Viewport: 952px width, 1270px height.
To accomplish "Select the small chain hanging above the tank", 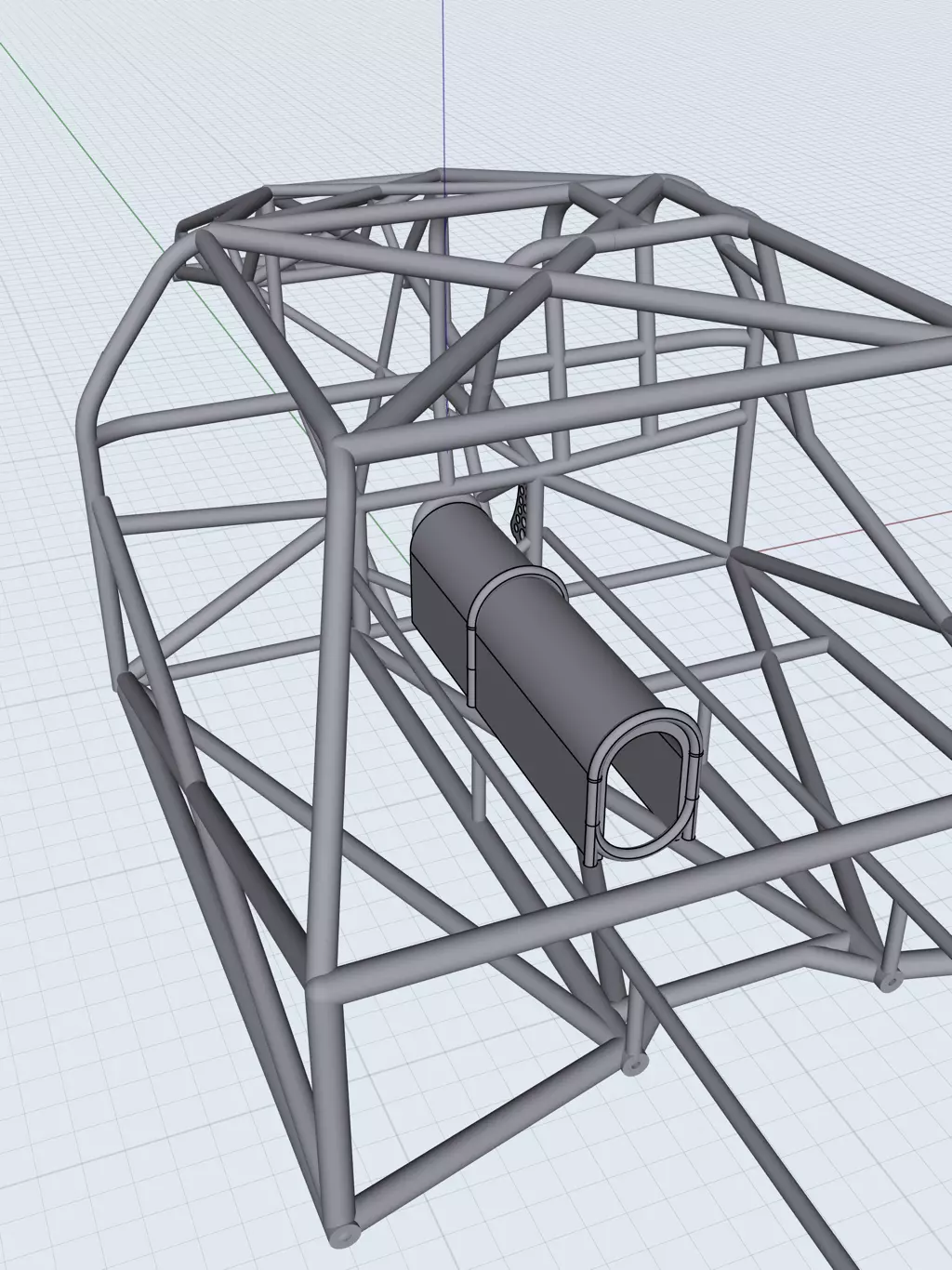I will (x=519, y=513).
